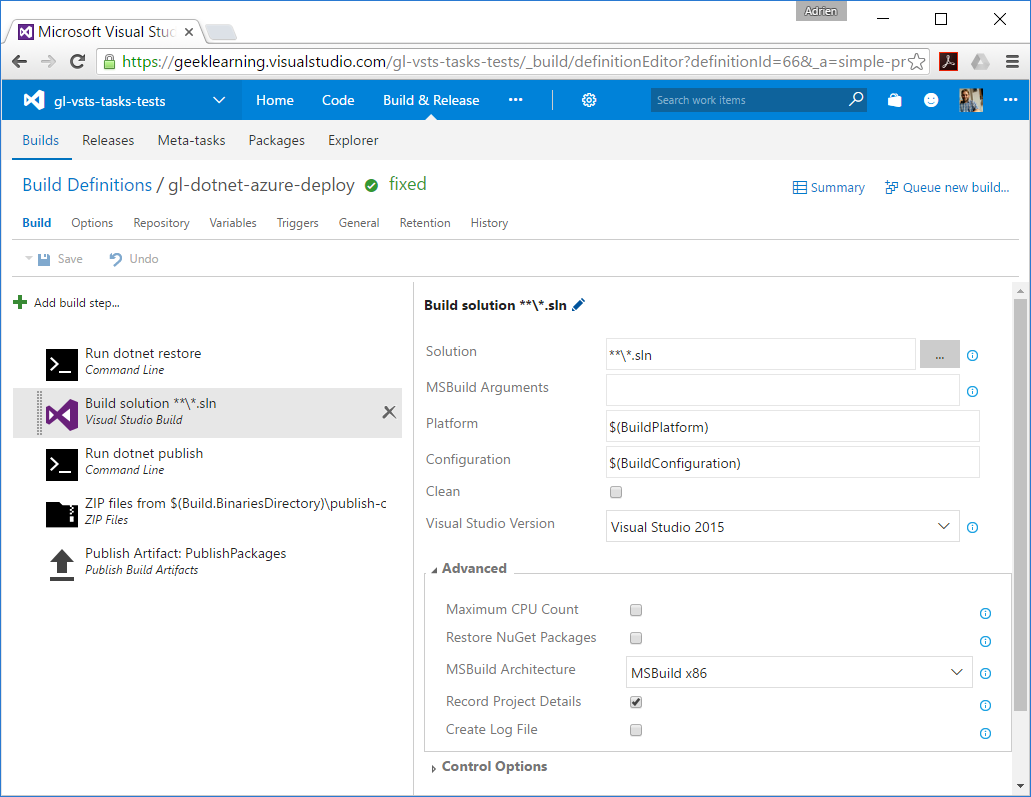Viewport: 1031px width, 797px height.
Task: Click the browser back arrow
Action: click(20, 62)
